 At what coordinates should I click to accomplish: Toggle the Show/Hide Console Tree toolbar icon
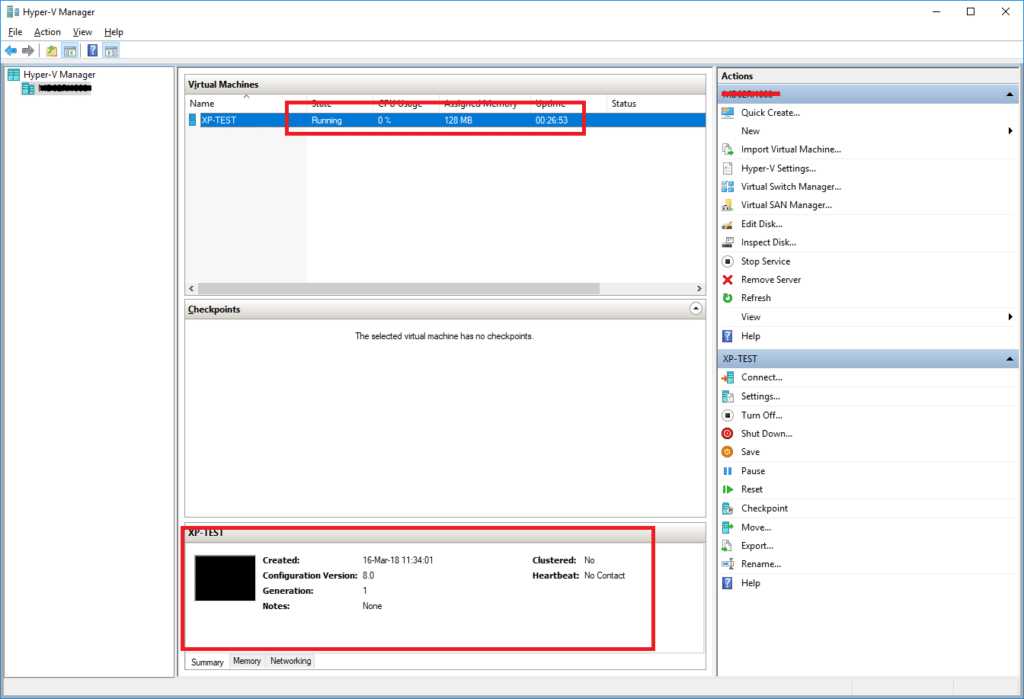(x=70, y=50)
